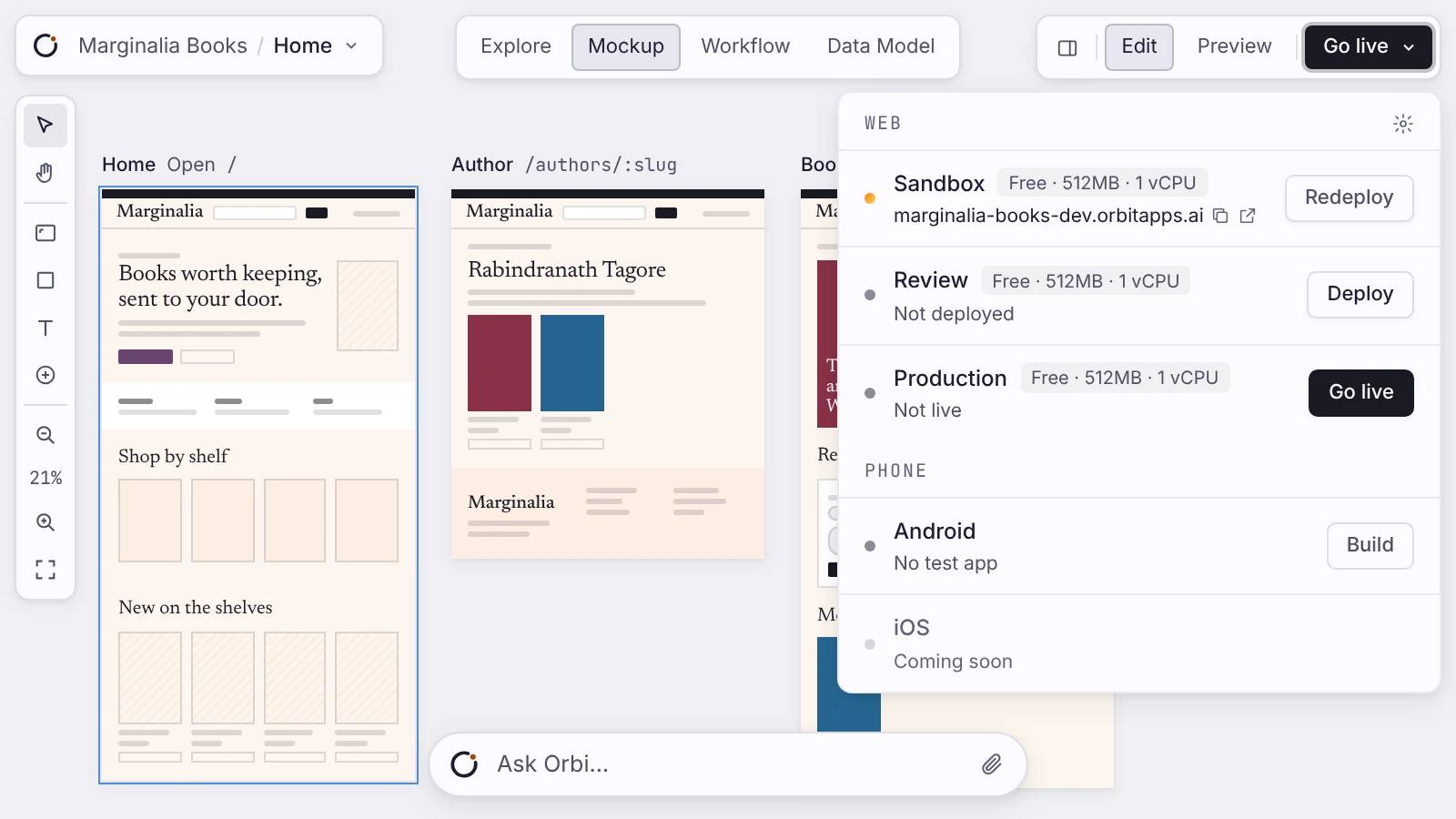The image size is (1456, 819).
Task: Click the 21% zoom level value
Action: tap(45, 479)
